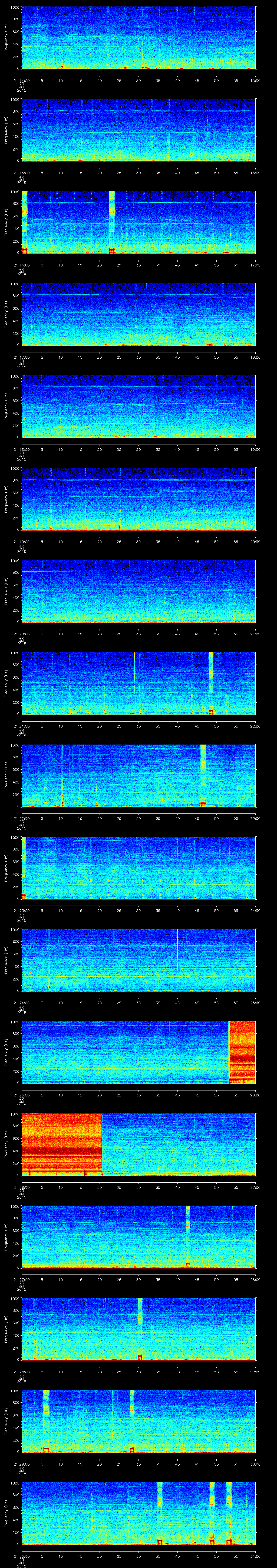
Task: Click the burst at start of 21:16 spectrogram
Action: (24, 222)
